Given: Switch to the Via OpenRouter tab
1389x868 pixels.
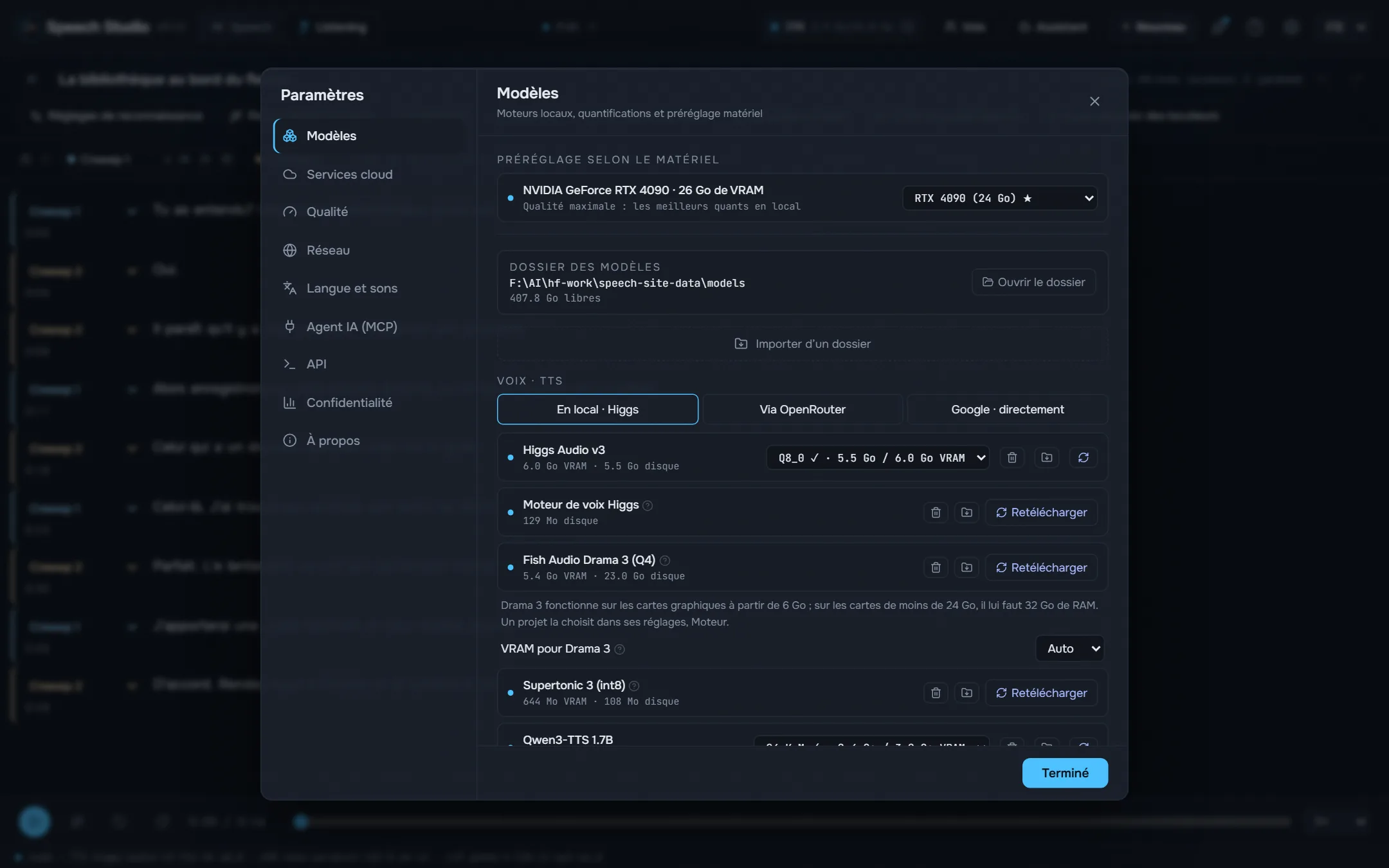Looking at the screenshot, I should [803, 410].
